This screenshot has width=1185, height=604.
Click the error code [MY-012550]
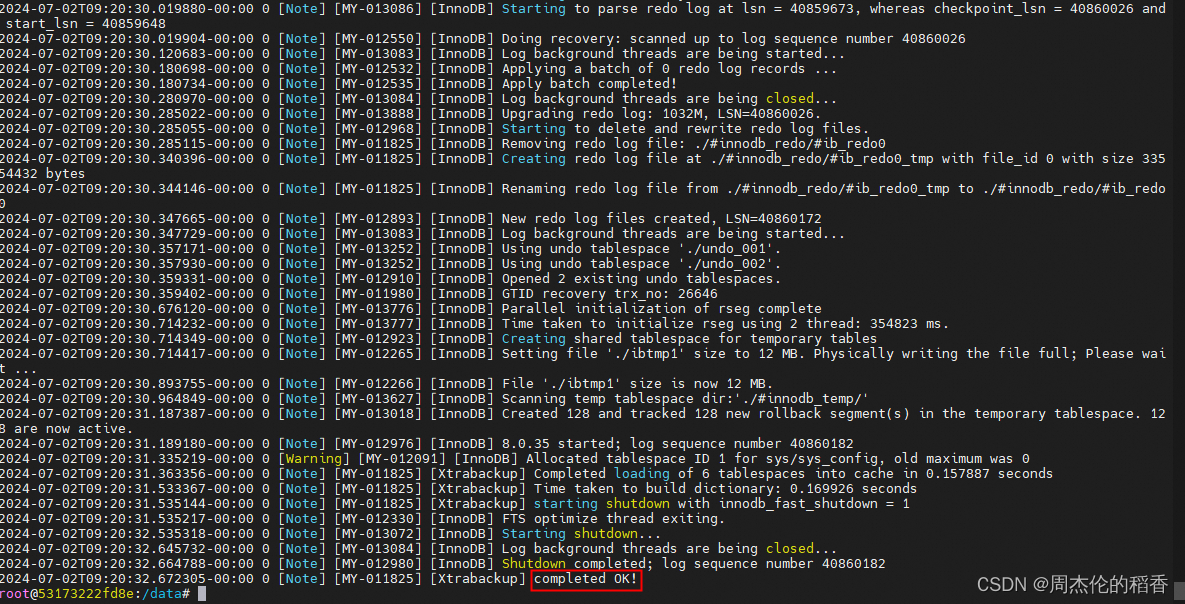pos(379,39)
